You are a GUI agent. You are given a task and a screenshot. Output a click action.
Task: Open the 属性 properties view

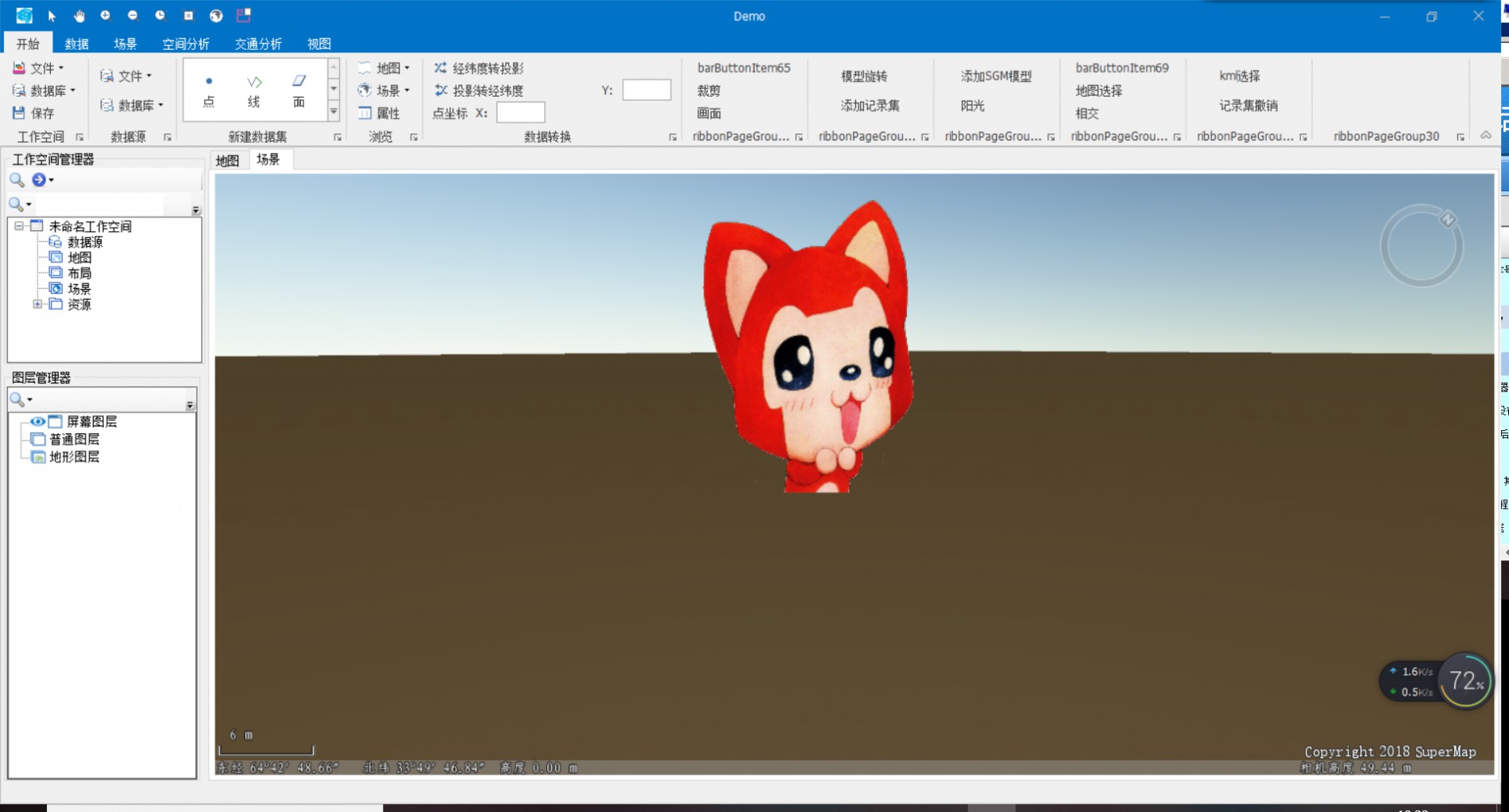[x=379, y=114]
